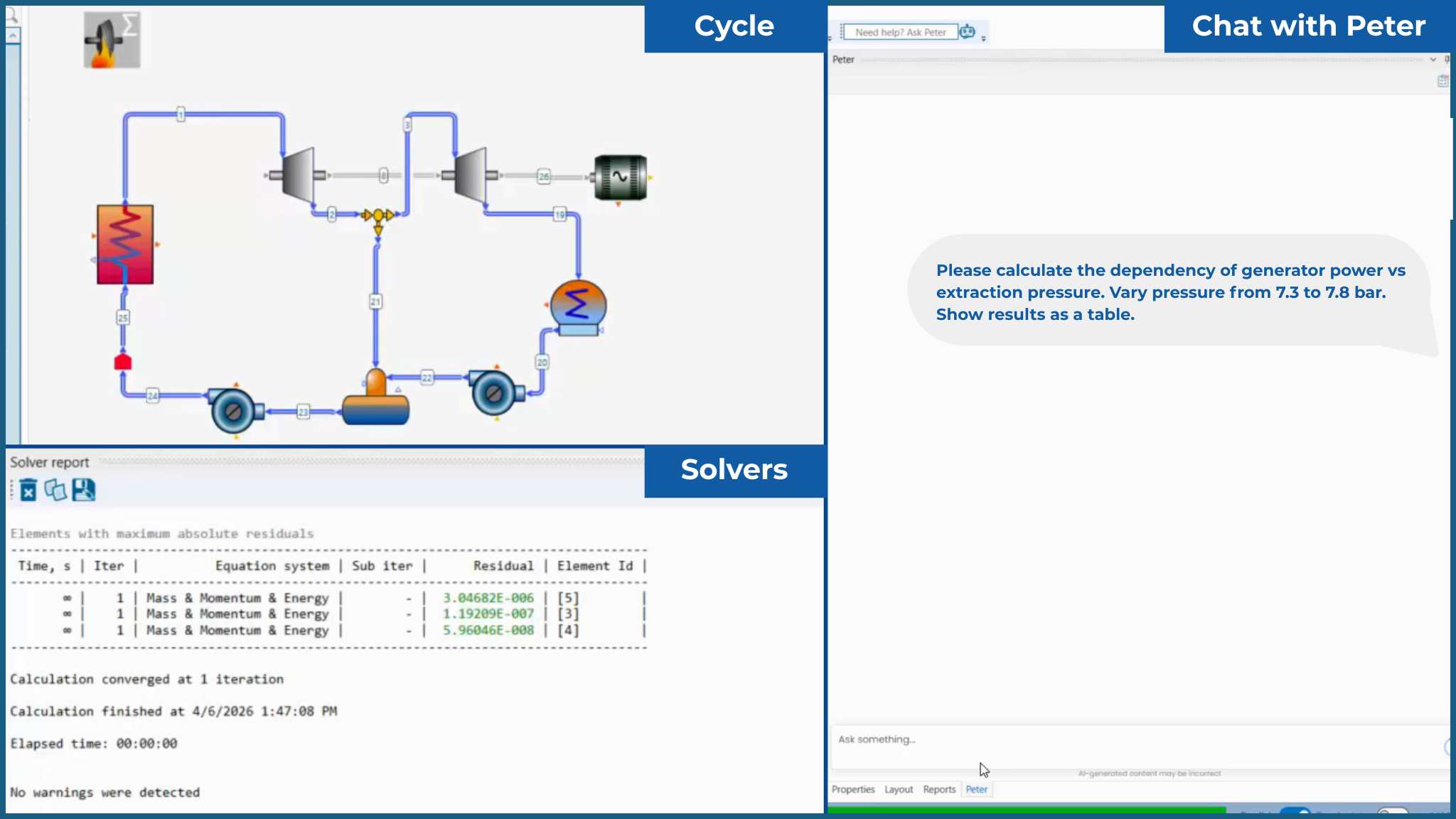Switch to the Layout tab
This screenshot has height=819, width=1456.
coord(899,789)
